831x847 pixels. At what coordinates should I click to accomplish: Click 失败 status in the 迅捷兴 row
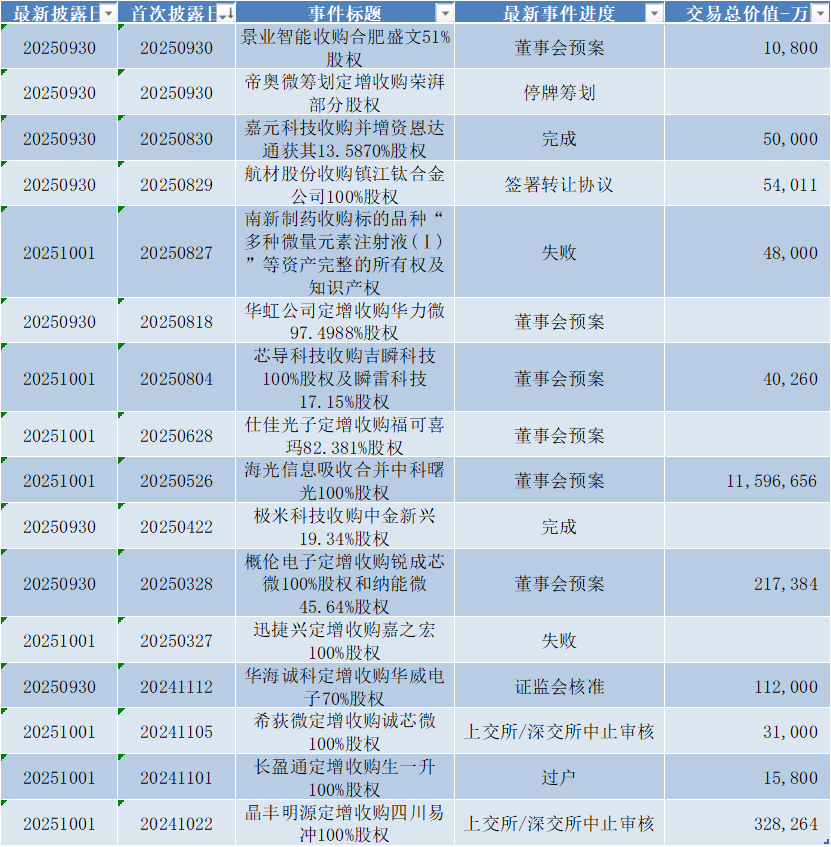point(559,640)
